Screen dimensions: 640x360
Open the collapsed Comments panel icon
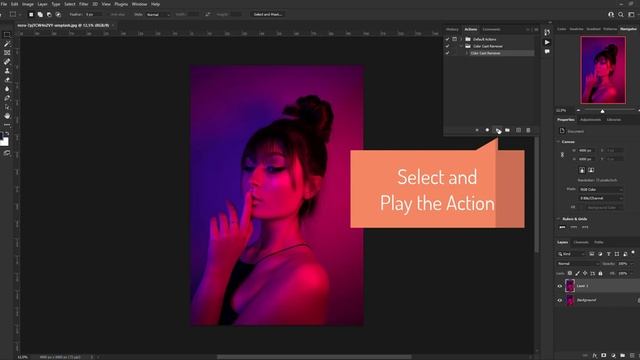tap(547, 52)
